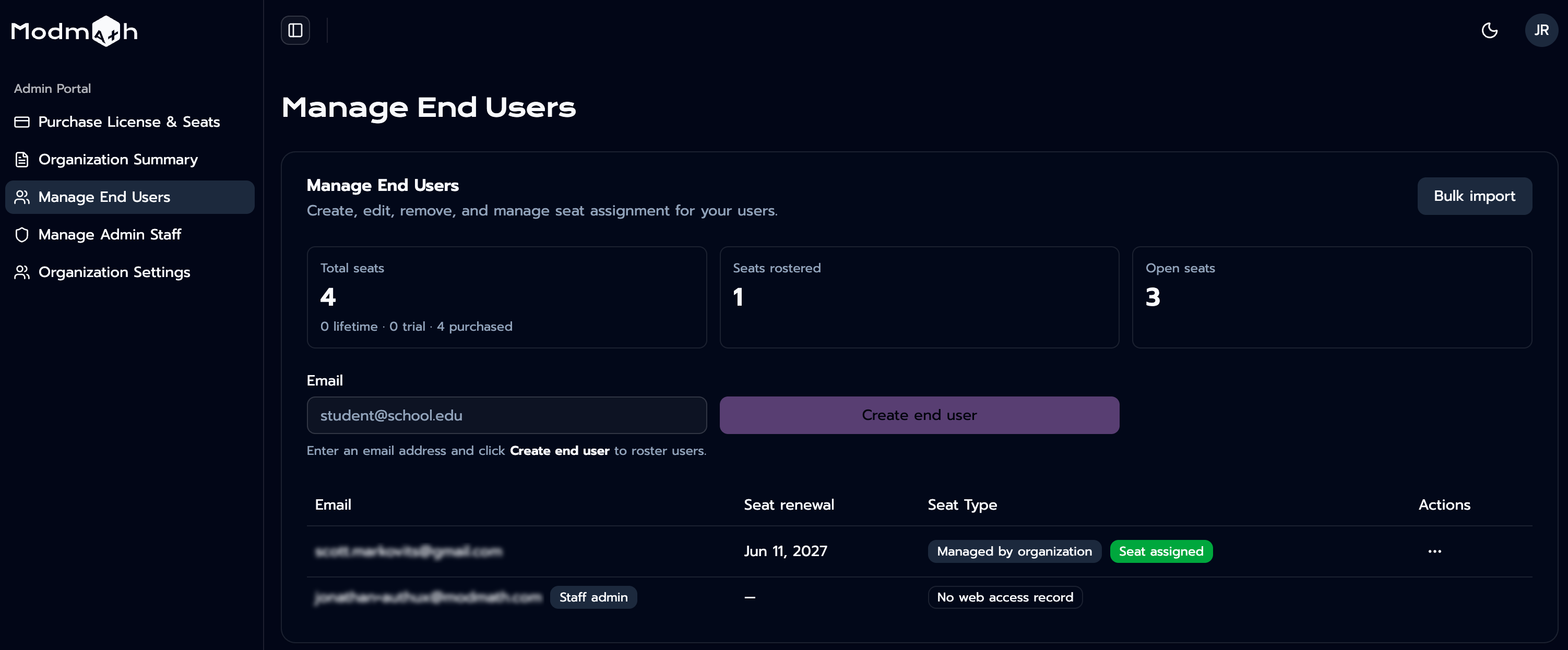The image size is (1568, 650).
Task: Click the Seat renewal column header
Action: 789,505
